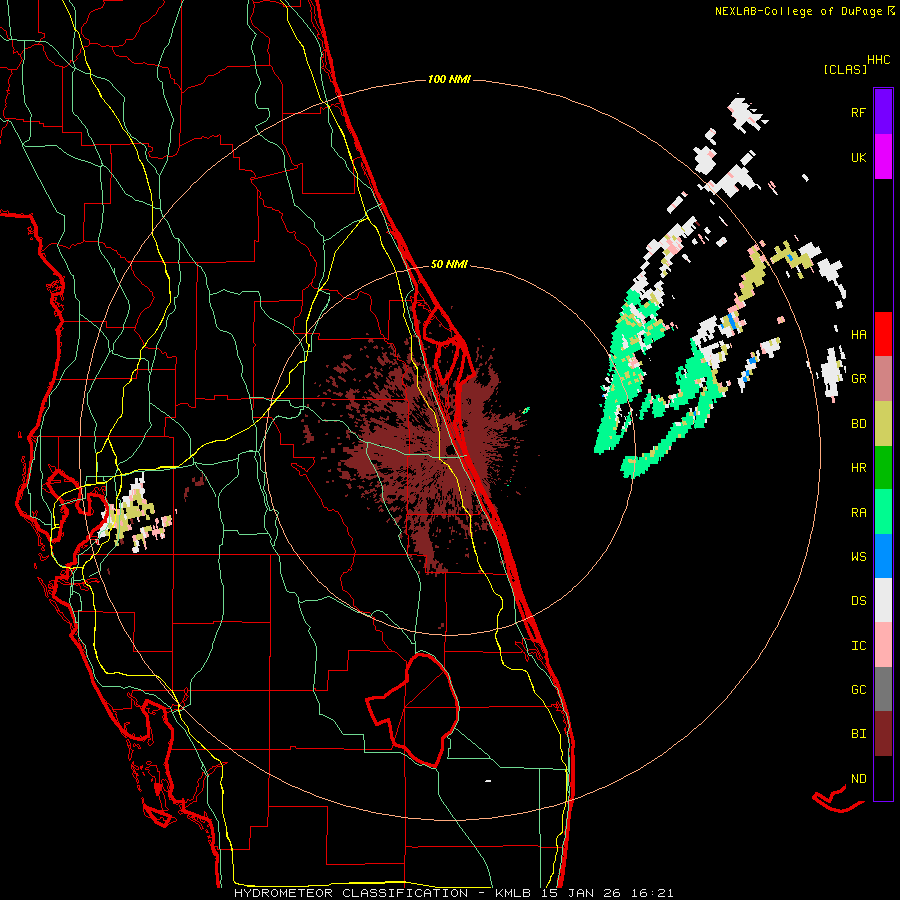Click the RF purple color swatch
Image resolution: width=900 pixels, height=900 pixels.
(883, 112)
